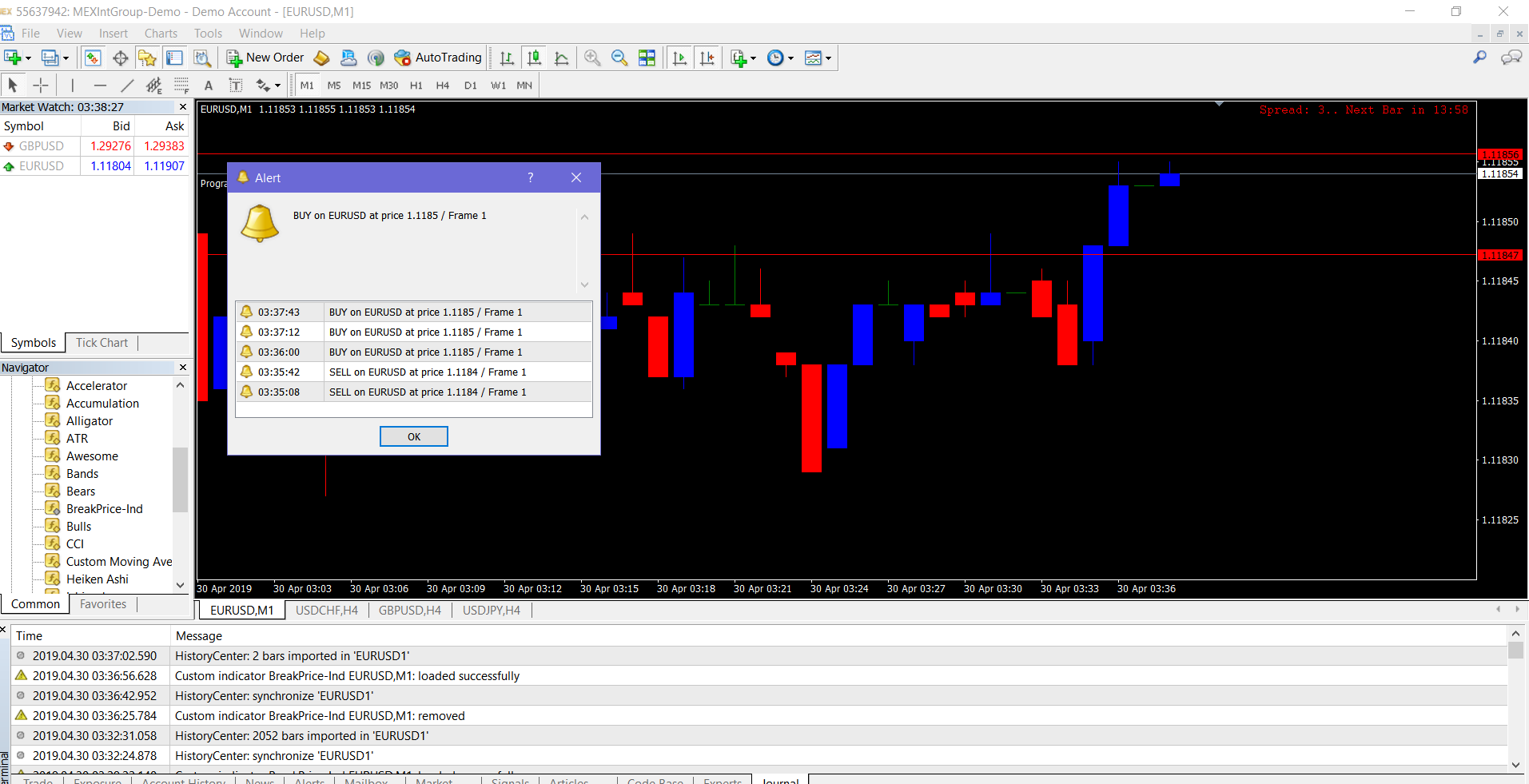This screenshot has height=784, width=1529.
Task: Click the Navigator panel scrollbar thumb
Action: tap(180, 478)
